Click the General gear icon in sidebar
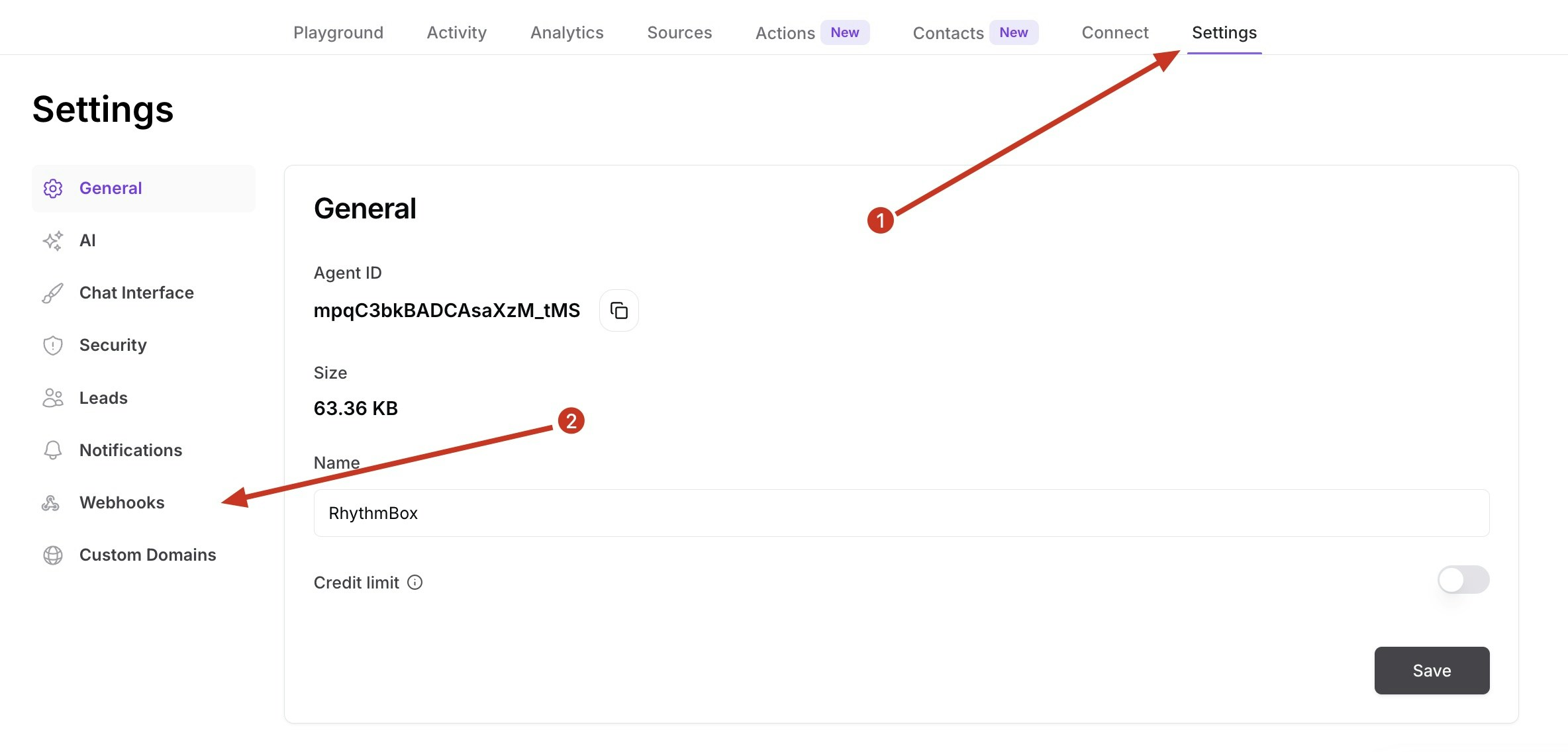This screenshot has height=752, width=1568. tap(53, 189)
